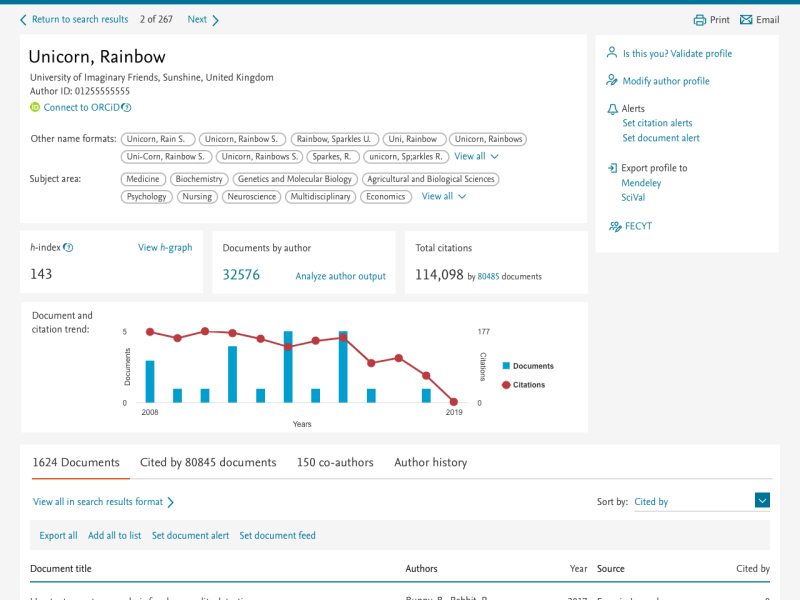Image resolution: width=800 pixels, height=600 pixels.
Task: Open Analyze author output link
Action: pos(340,276)
